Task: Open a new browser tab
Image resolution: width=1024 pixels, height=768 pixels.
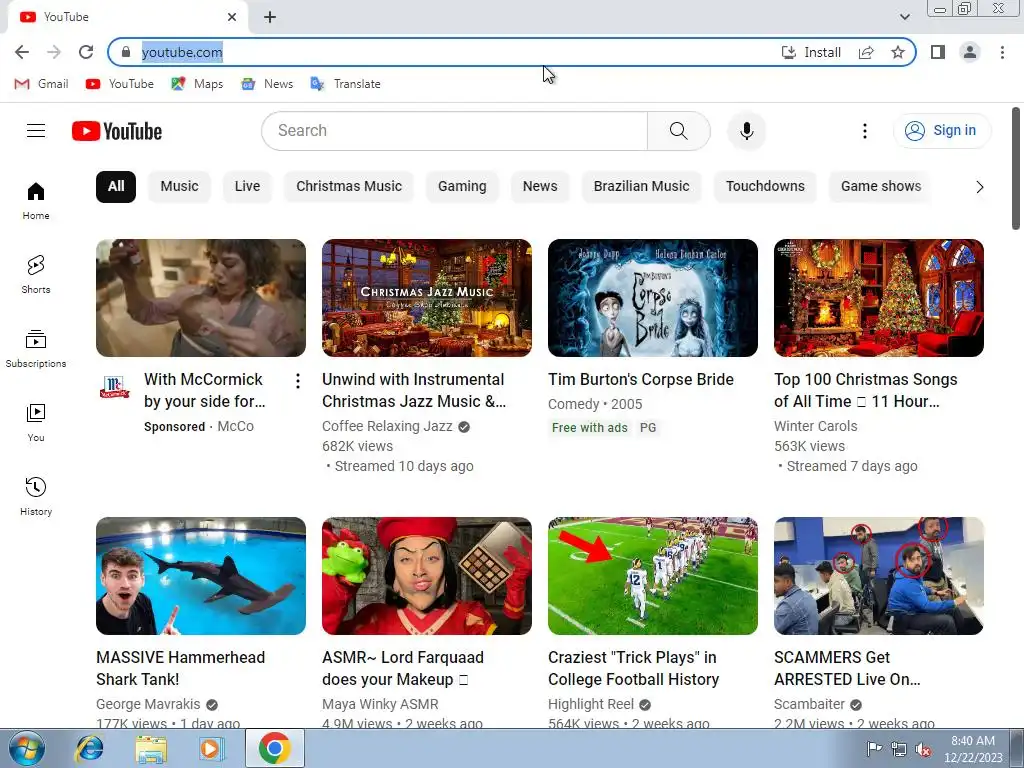Action: tap(270, 17)
